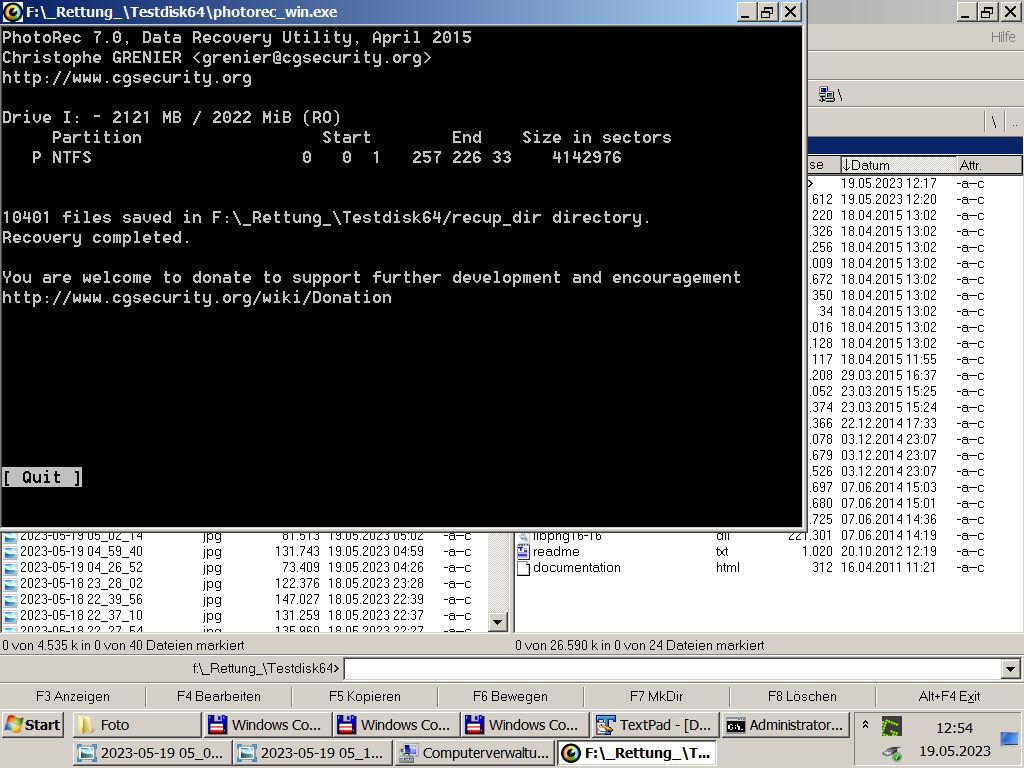Click the right panel status '0 von 26.590 k'
This screenshot has width=1024, height=768.
[639, 645]
